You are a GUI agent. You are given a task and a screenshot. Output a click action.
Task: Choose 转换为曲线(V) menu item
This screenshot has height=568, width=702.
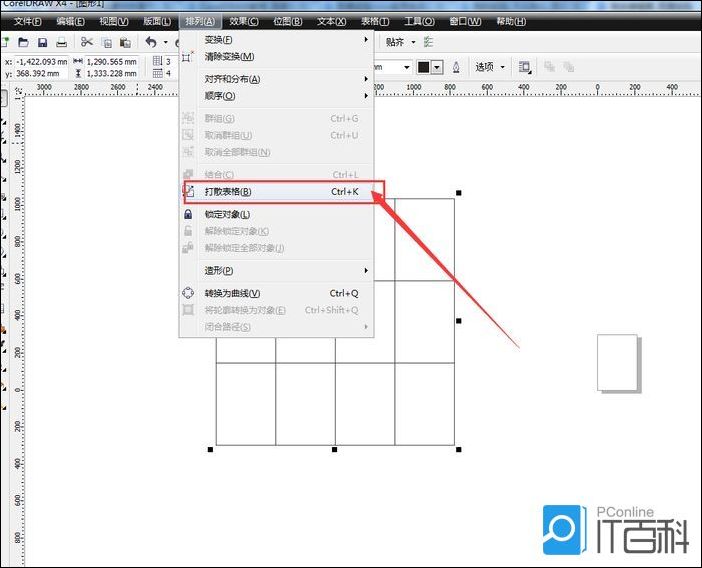pos(277,293)
